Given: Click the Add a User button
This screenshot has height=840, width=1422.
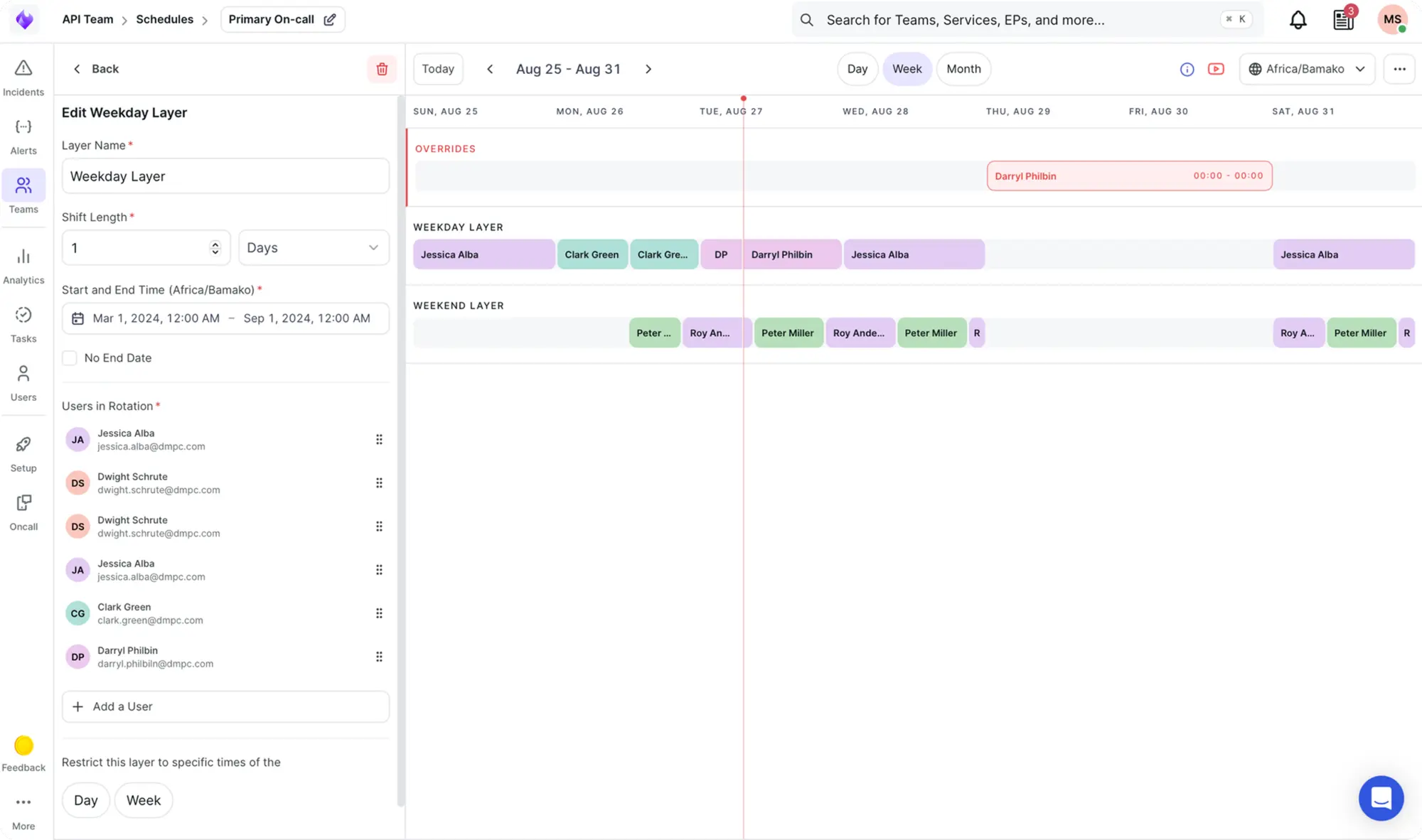Looking at the screenshot, I should [x=225, y=706].
